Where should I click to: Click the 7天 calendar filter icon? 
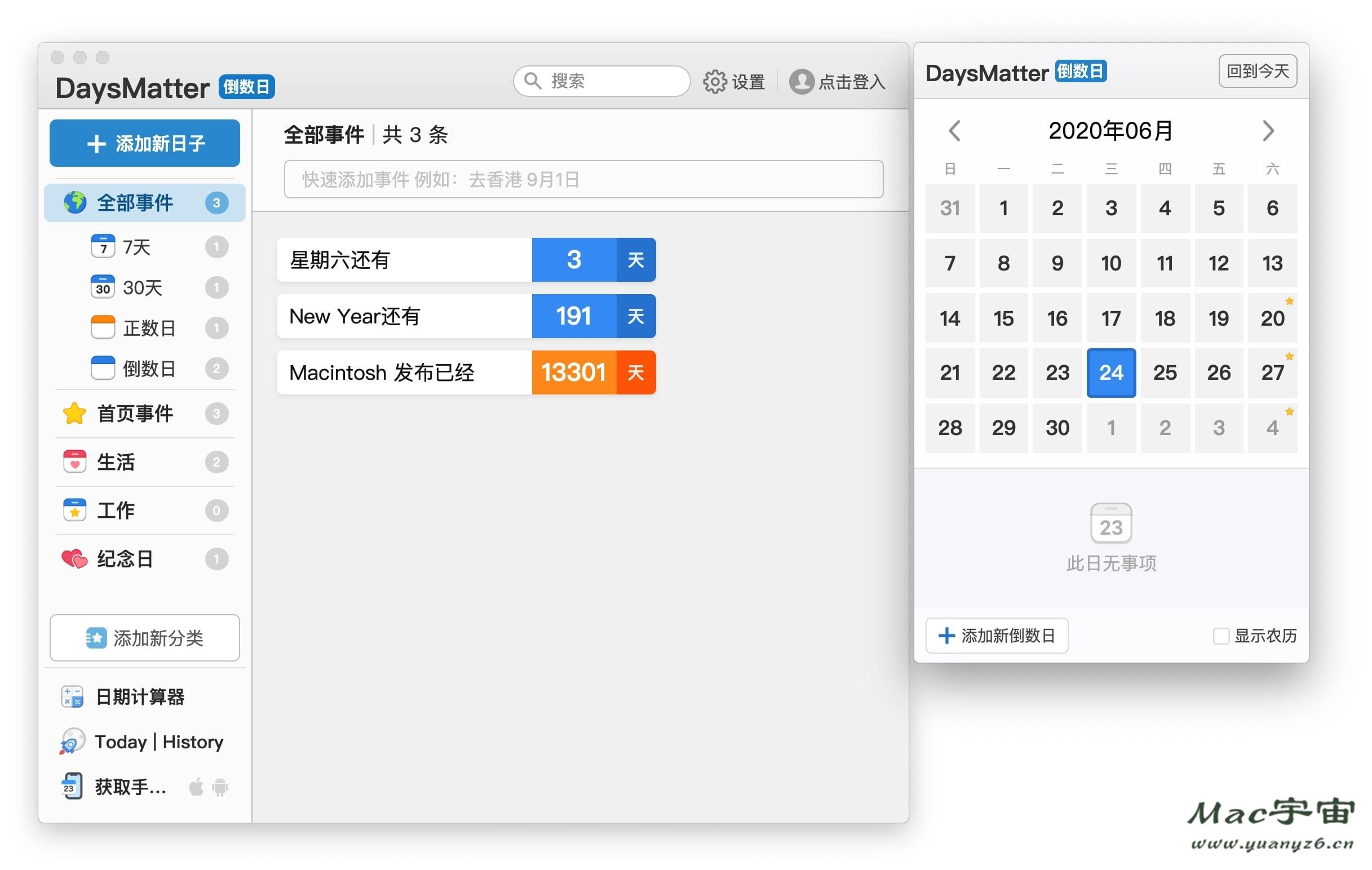[x=103, y=246]
